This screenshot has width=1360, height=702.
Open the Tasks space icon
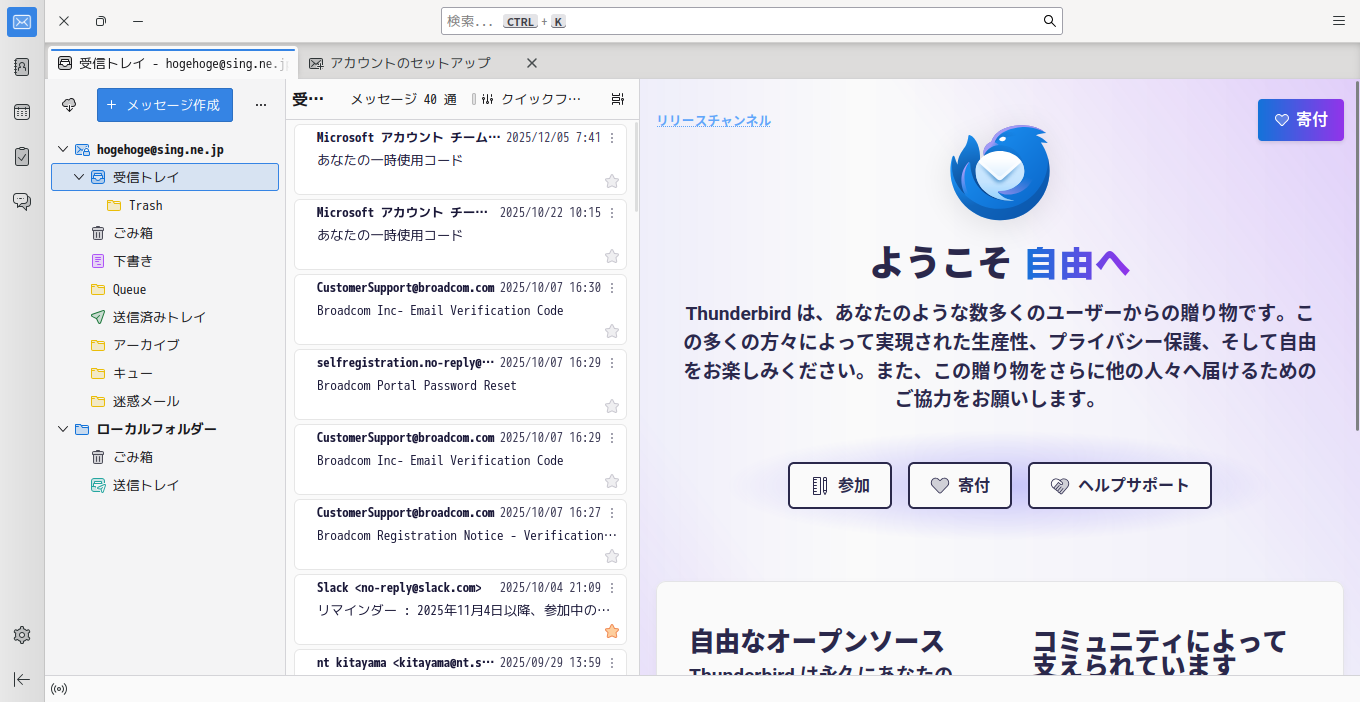click(22, 157)
